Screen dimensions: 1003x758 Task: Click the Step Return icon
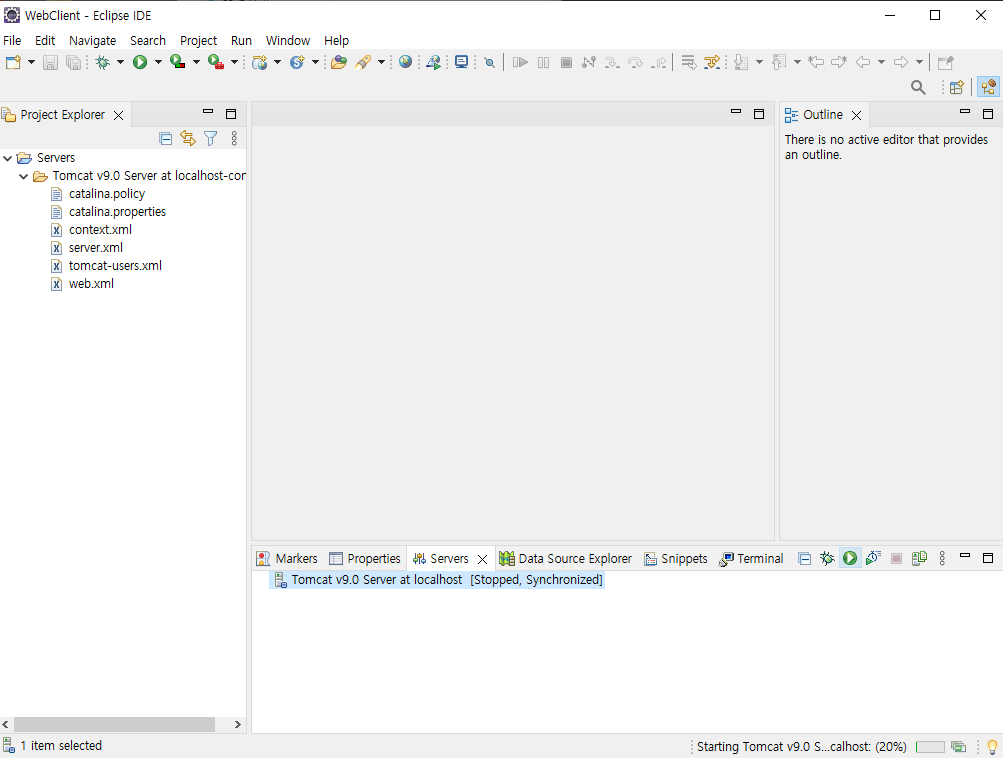tap(658, 62)
